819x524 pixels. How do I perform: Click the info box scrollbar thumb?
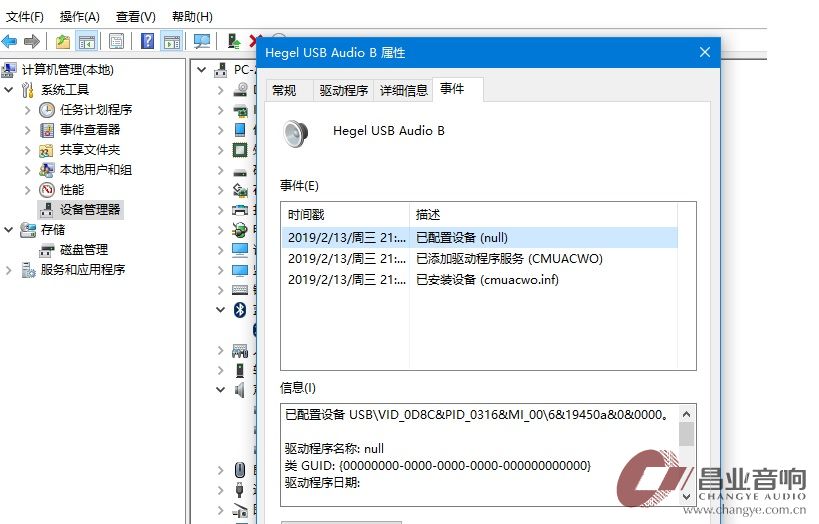pos(686,434)
